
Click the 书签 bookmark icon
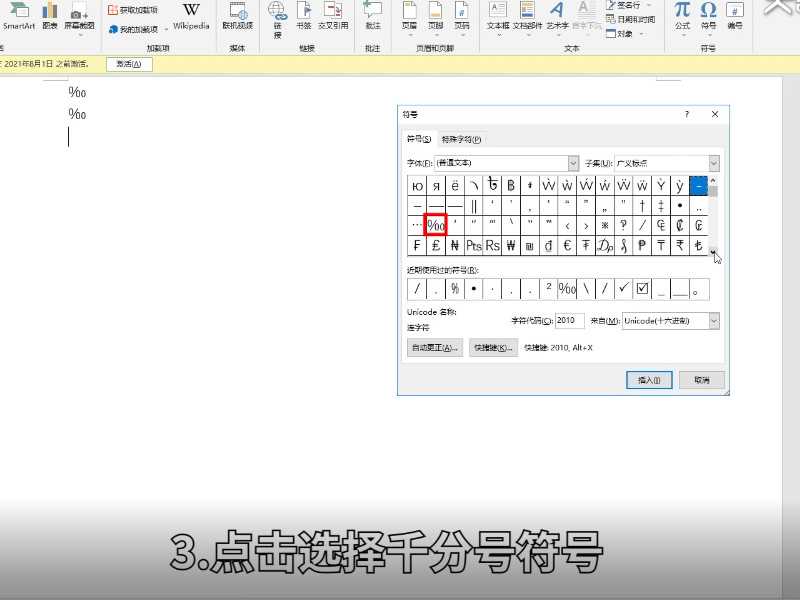click(303, 15)
